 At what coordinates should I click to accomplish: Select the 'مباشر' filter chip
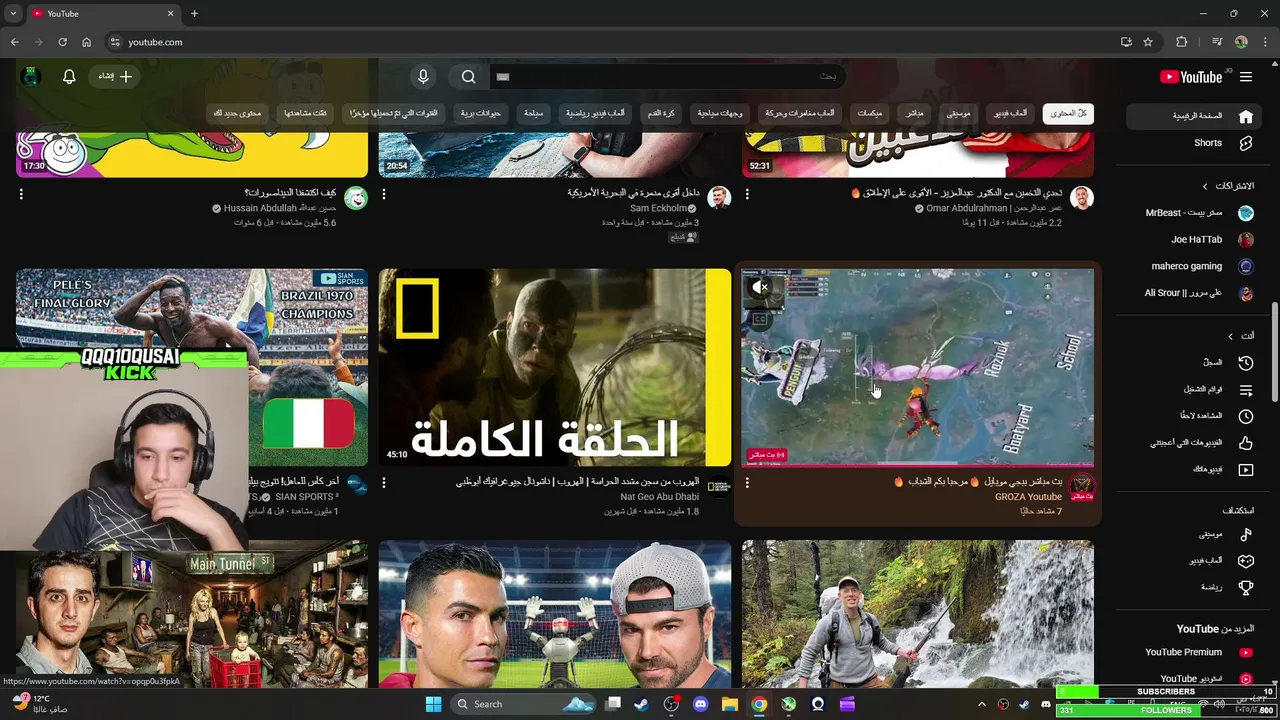pos(914,113)
